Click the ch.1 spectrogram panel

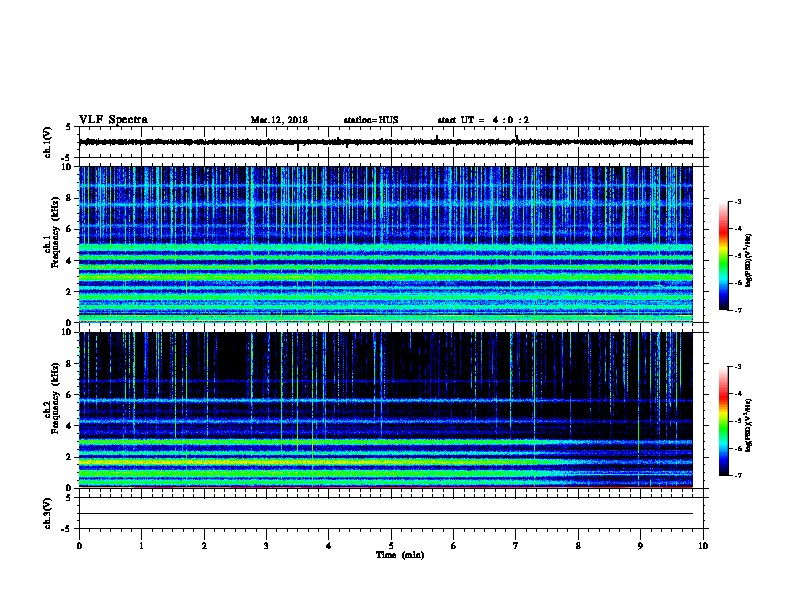(386, 244)
